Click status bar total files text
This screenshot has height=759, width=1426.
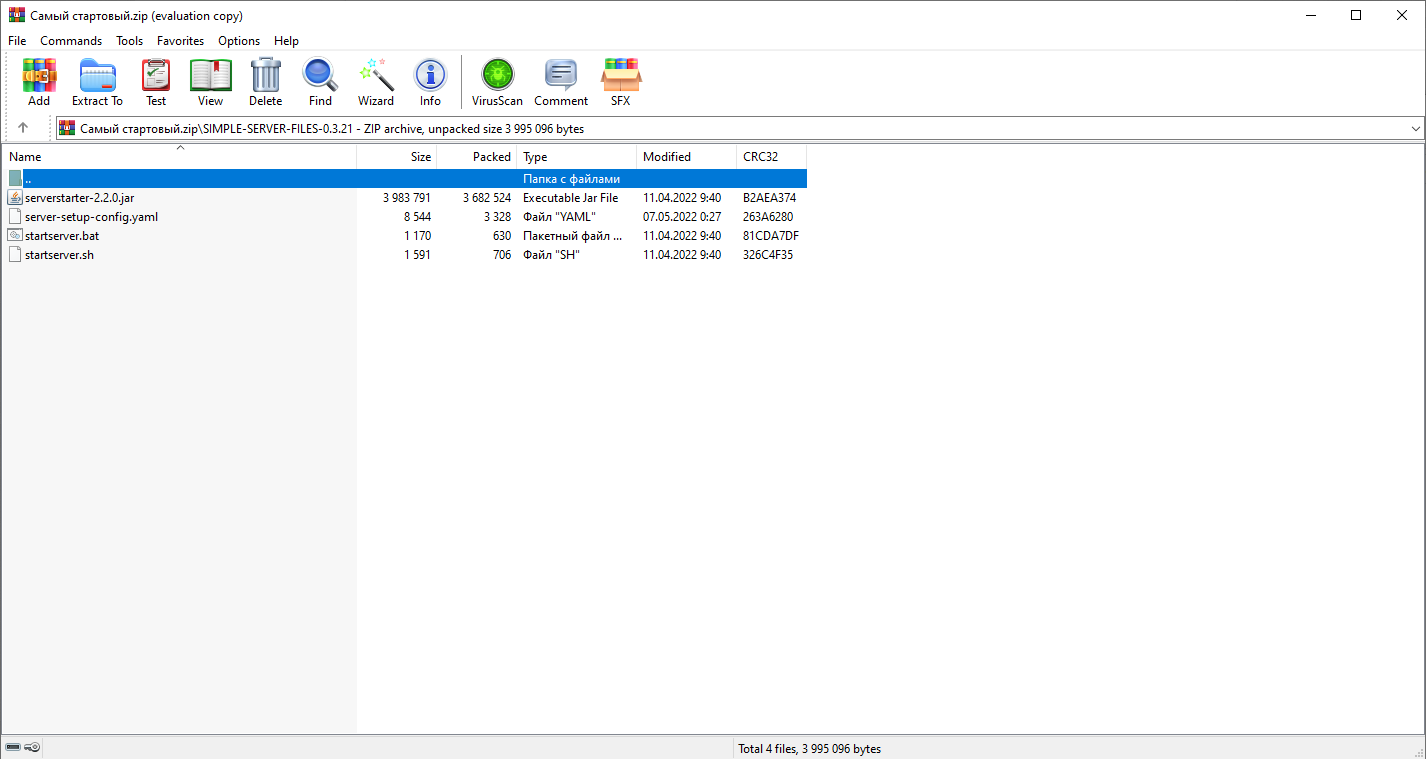pyautogui.click(x=809, y=749)
